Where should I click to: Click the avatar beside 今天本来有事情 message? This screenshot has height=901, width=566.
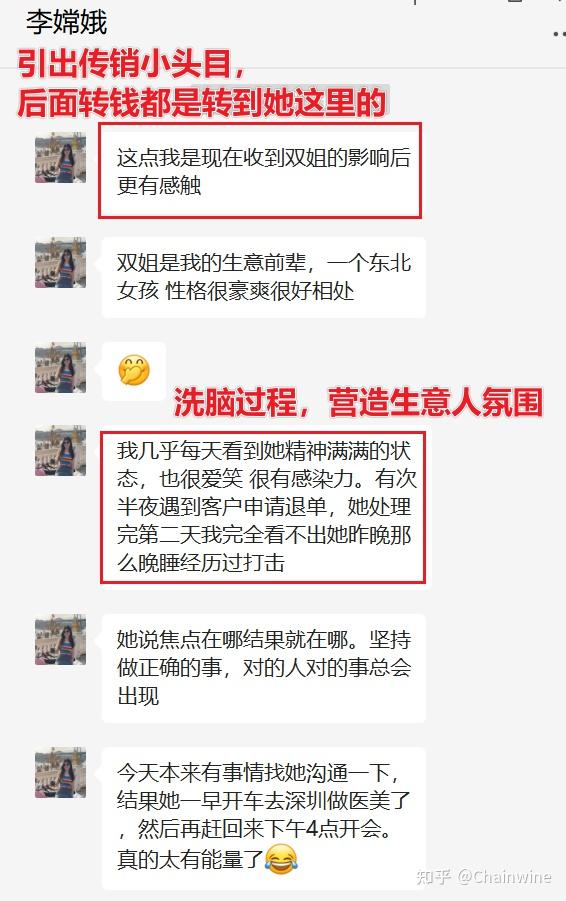(x=60, y=773)
